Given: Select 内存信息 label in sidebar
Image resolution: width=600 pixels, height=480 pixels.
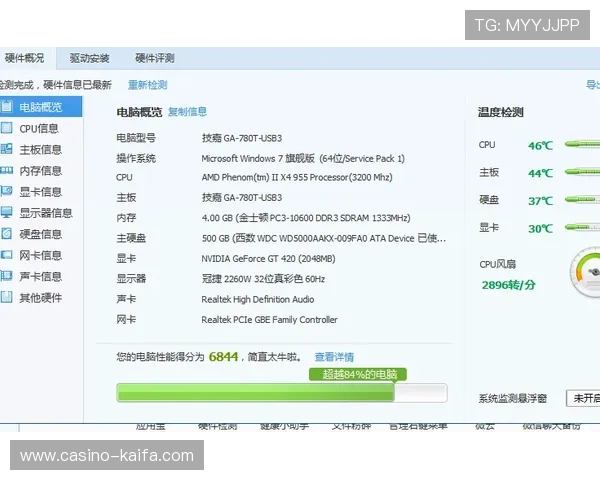Looking at the screenshot, I should coord(41,171).
